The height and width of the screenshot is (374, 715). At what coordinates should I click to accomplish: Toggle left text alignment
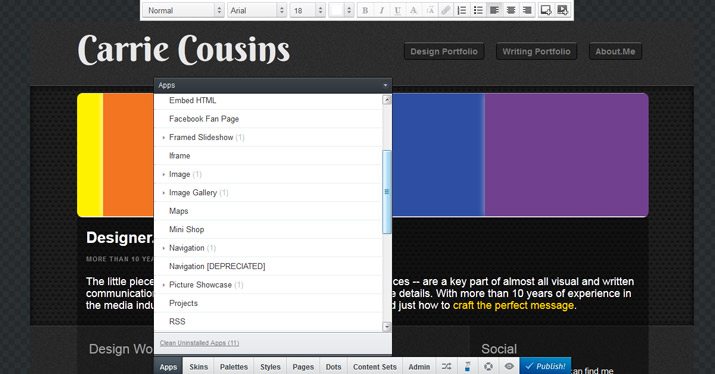tap(494, 10)
